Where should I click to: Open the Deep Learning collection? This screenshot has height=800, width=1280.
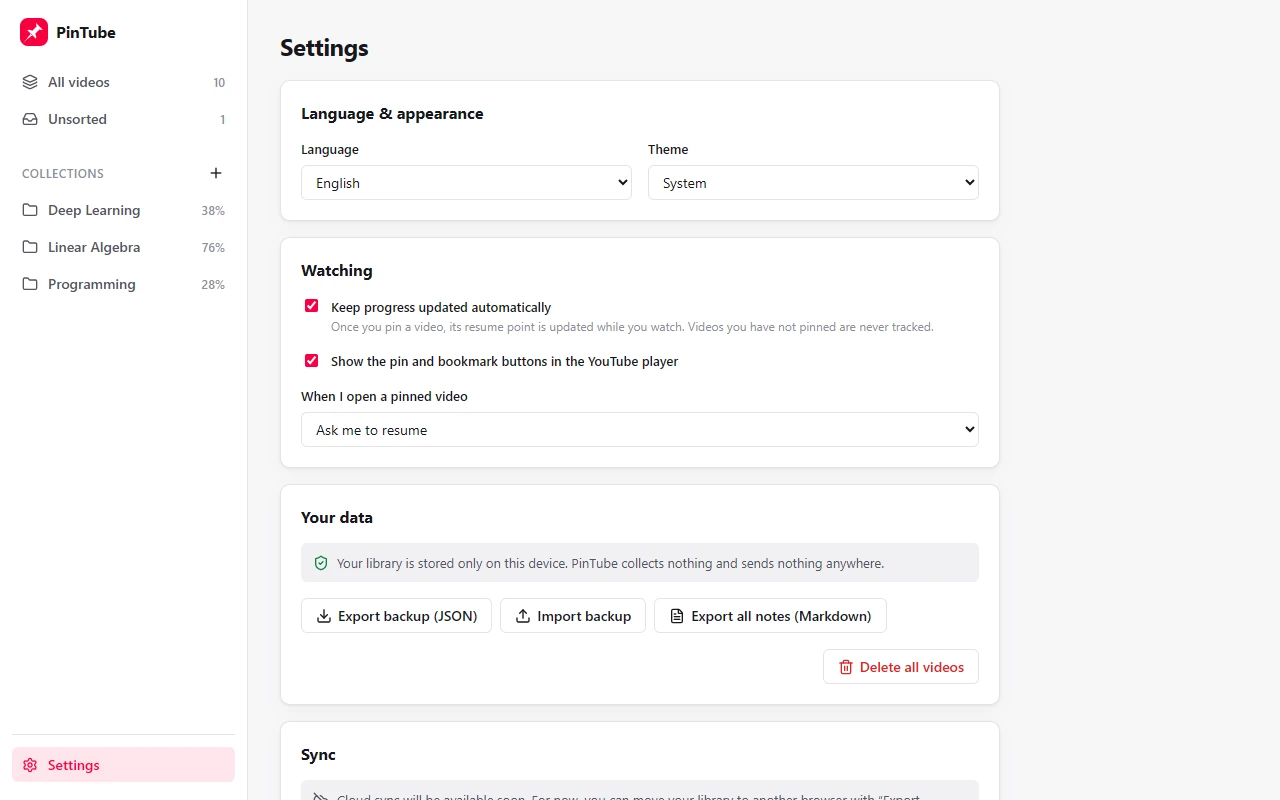point(123,210)
